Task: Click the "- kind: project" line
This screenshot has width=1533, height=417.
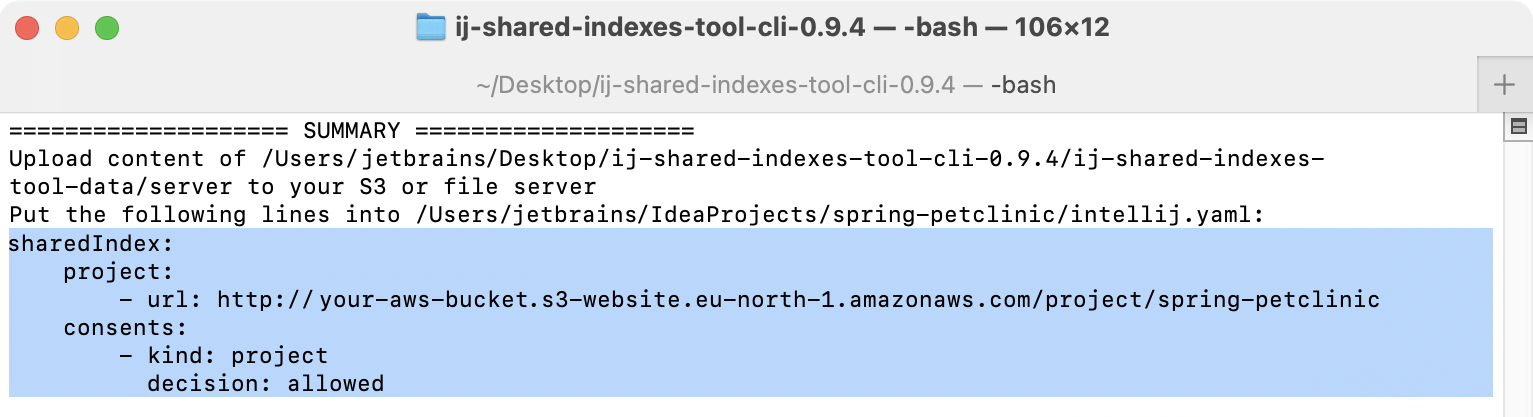Action: click(x=223, y=355)
